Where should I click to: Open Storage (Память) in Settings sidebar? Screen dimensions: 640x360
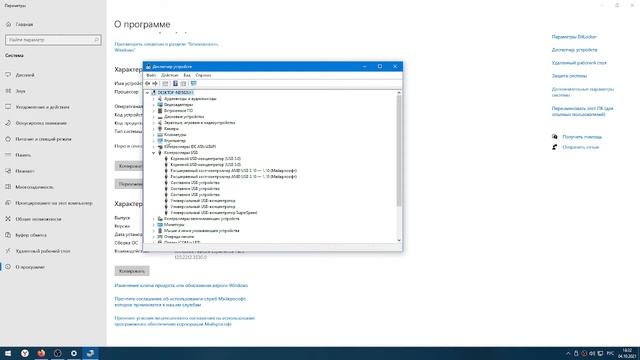pos(53,155)
